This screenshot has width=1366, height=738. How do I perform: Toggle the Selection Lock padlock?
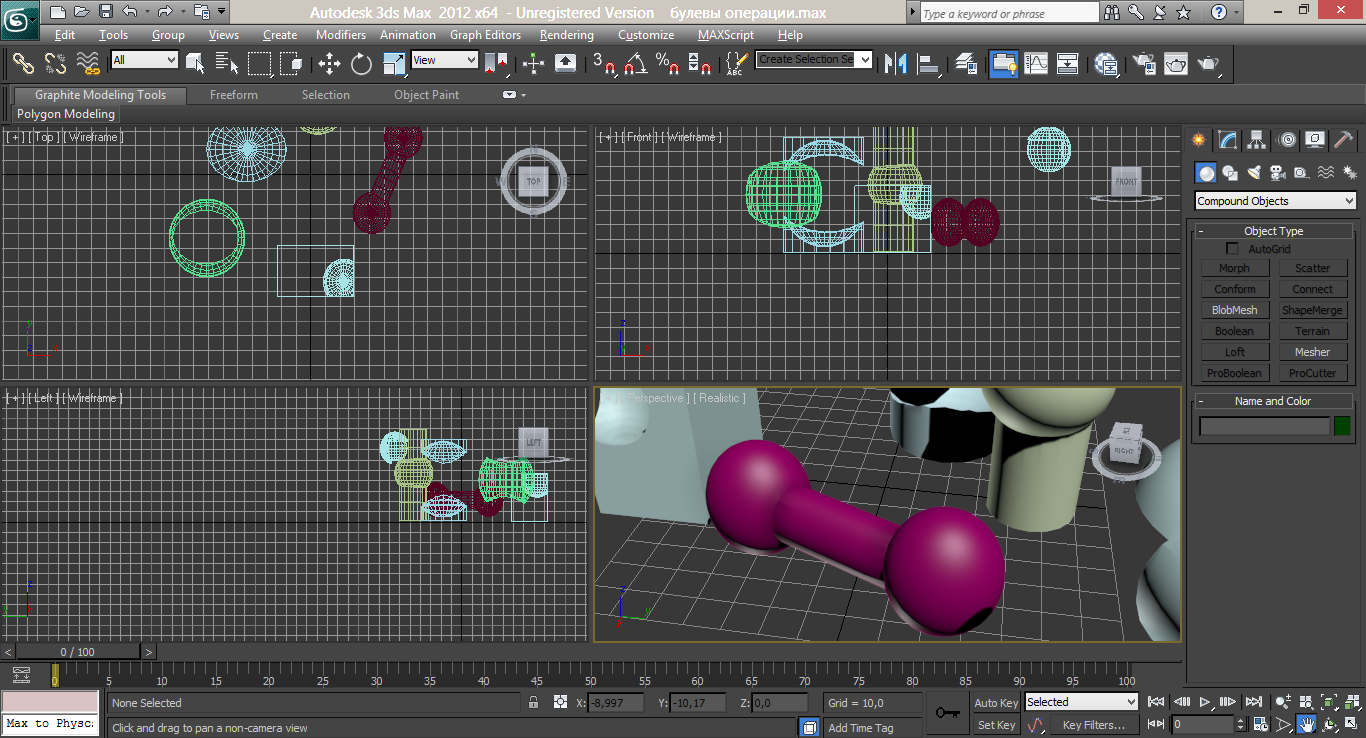point(534,703)
